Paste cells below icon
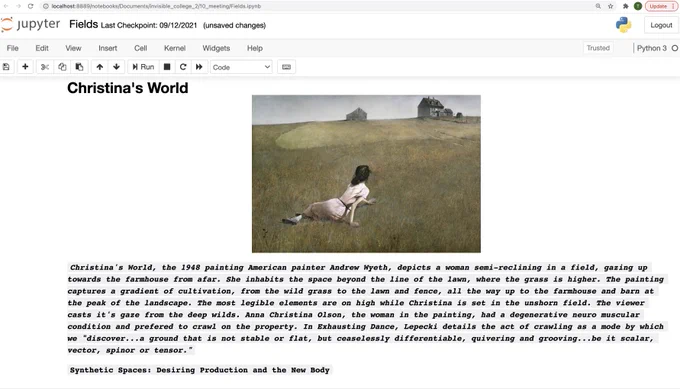680x389 pixels. [79, 67]
